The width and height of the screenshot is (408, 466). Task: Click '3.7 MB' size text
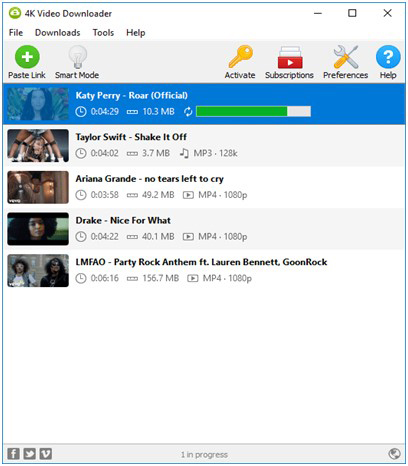tap(156, 153)
